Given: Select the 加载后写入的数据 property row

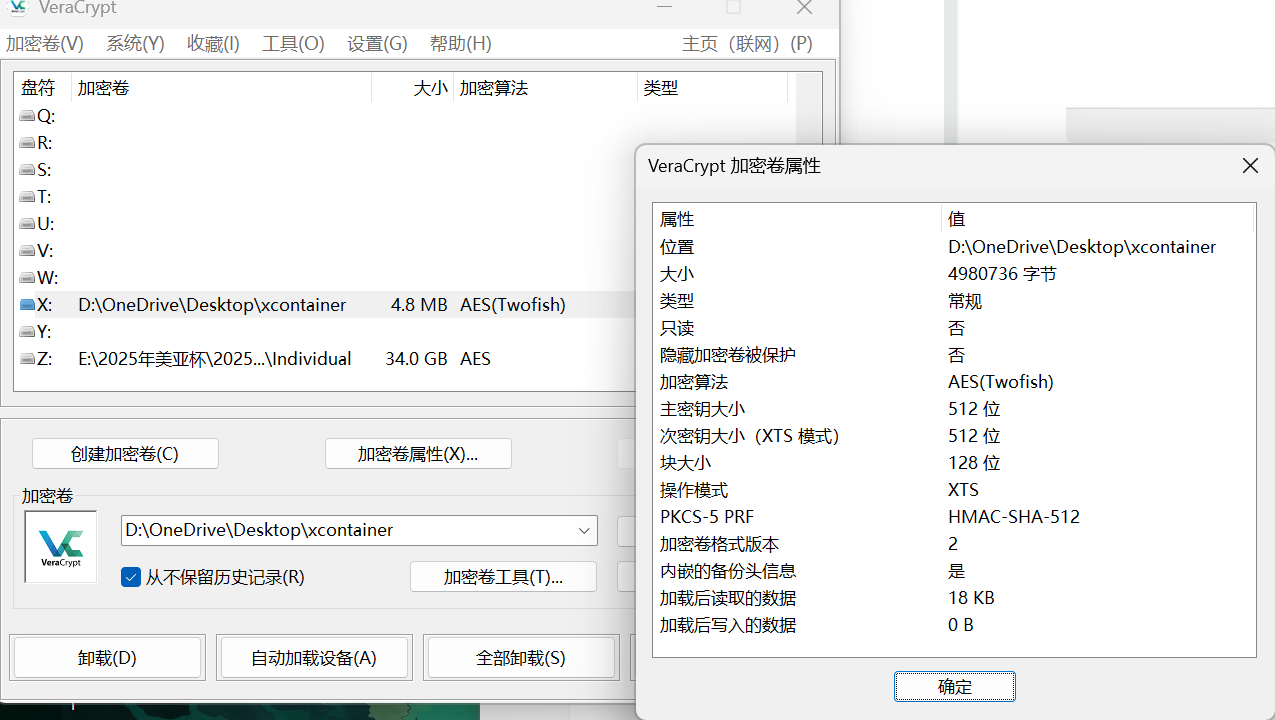Looking at the screenshot, I should pos(955,625).
